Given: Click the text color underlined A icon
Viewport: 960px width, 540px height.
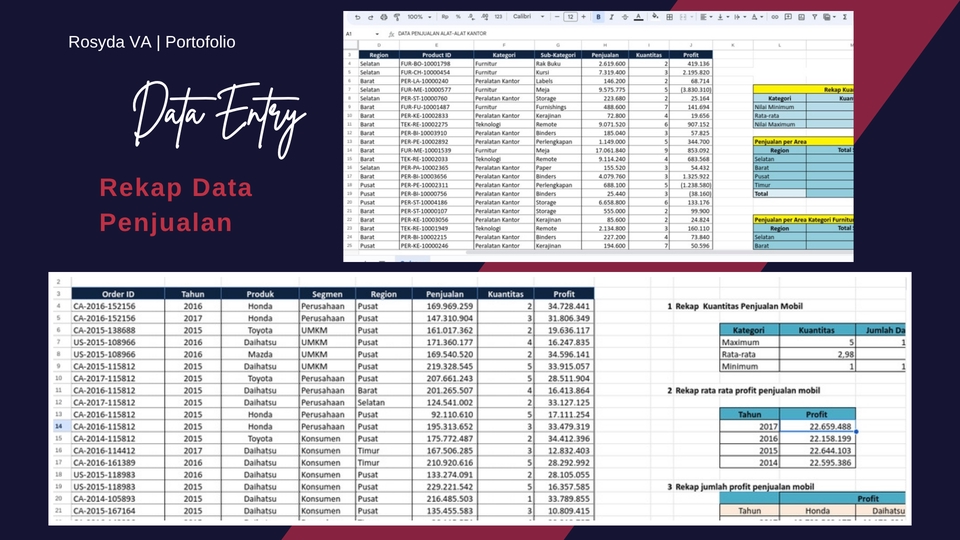Looking at the screenshot, I should tap(639, 17).
